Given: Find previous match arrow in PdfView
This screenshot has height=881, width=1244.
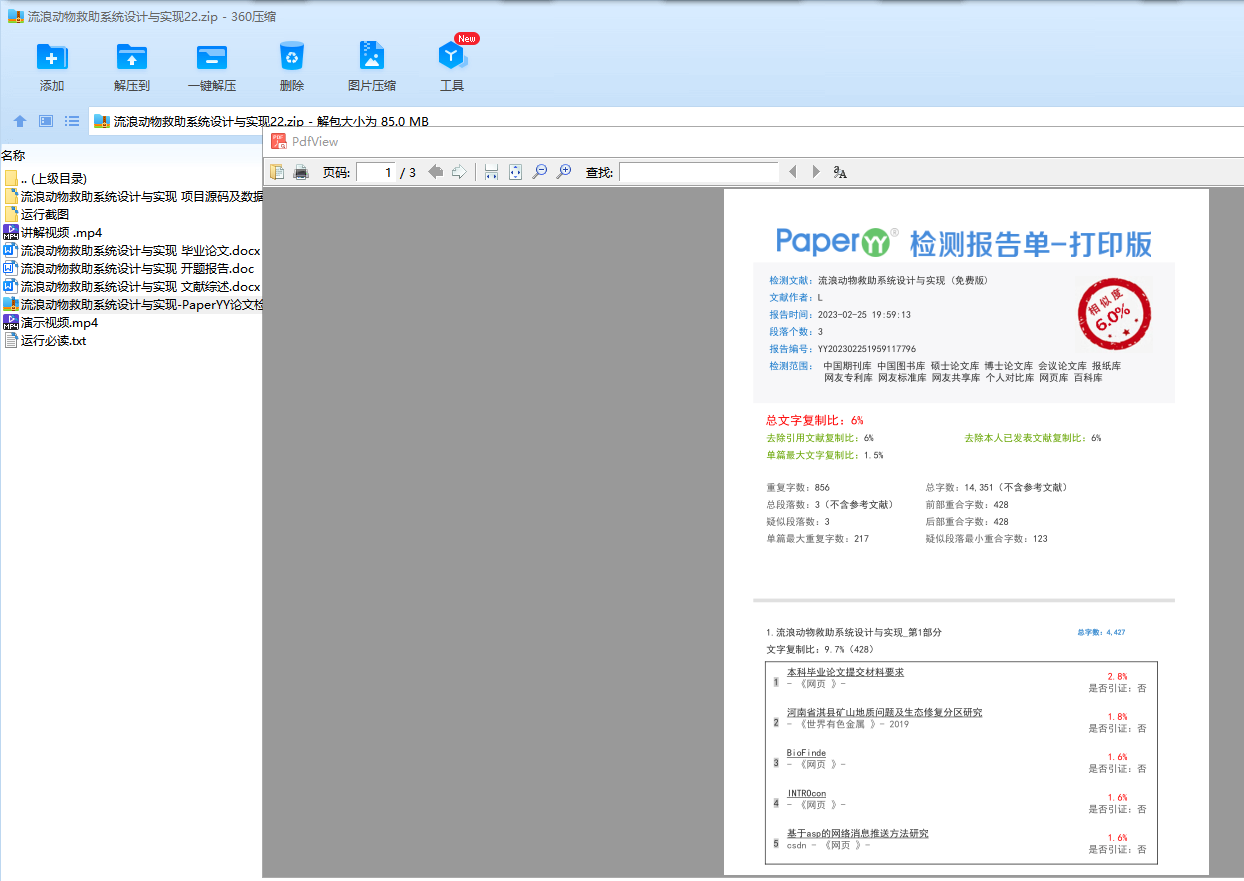Looking at the screenshot, I should 793,172.
